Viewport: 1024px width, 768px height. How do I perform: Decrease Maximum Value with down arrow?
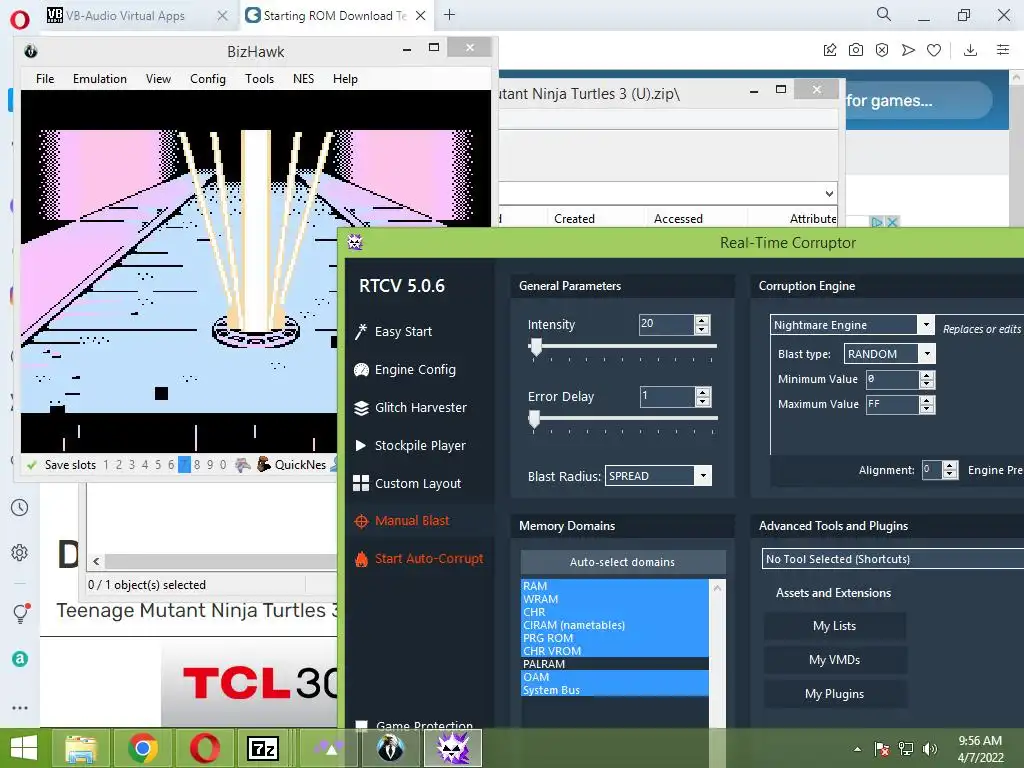coord(927,409)
